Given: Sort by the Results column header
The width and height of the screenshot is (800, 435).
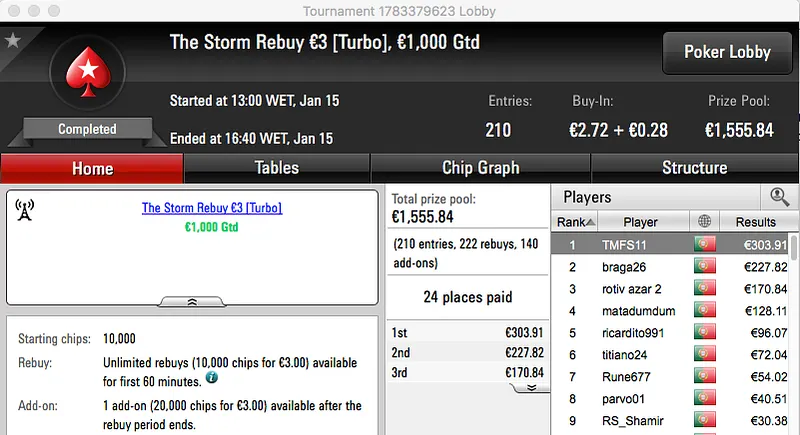Looking at the screenshot, I should [x=755, y=222].
